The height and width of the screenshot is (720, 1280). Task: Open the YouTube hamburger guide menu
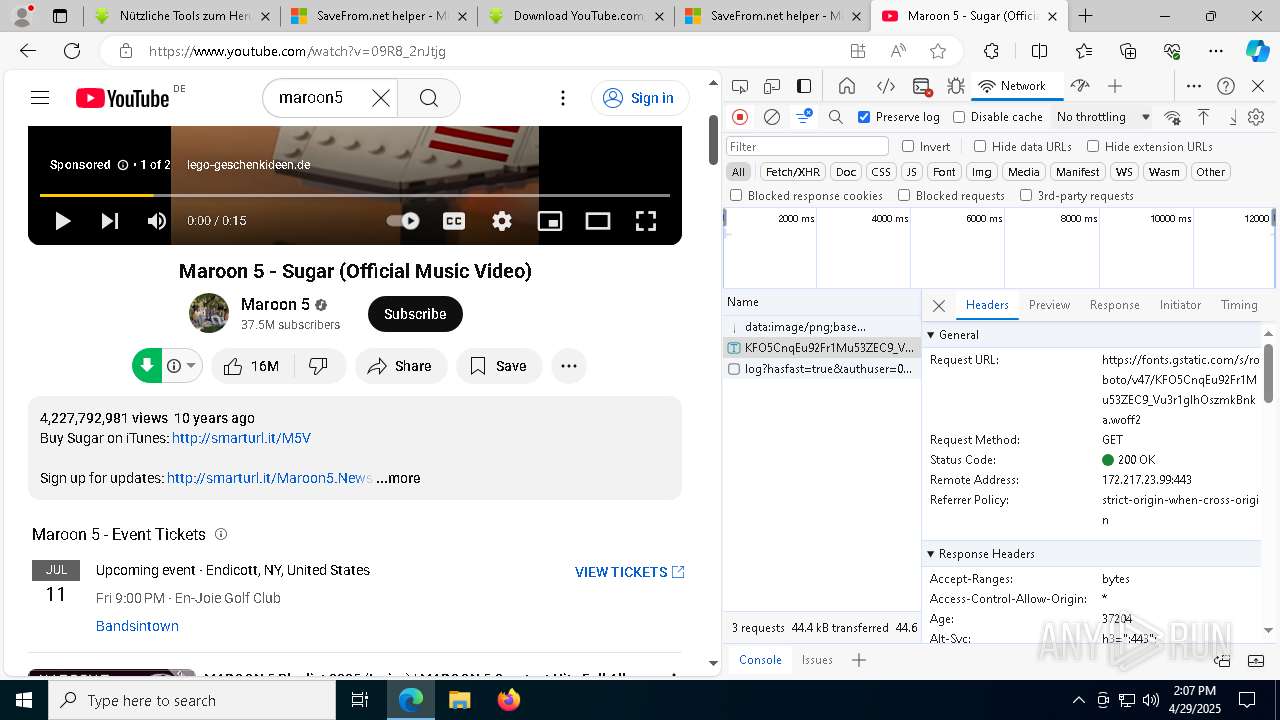40,97
